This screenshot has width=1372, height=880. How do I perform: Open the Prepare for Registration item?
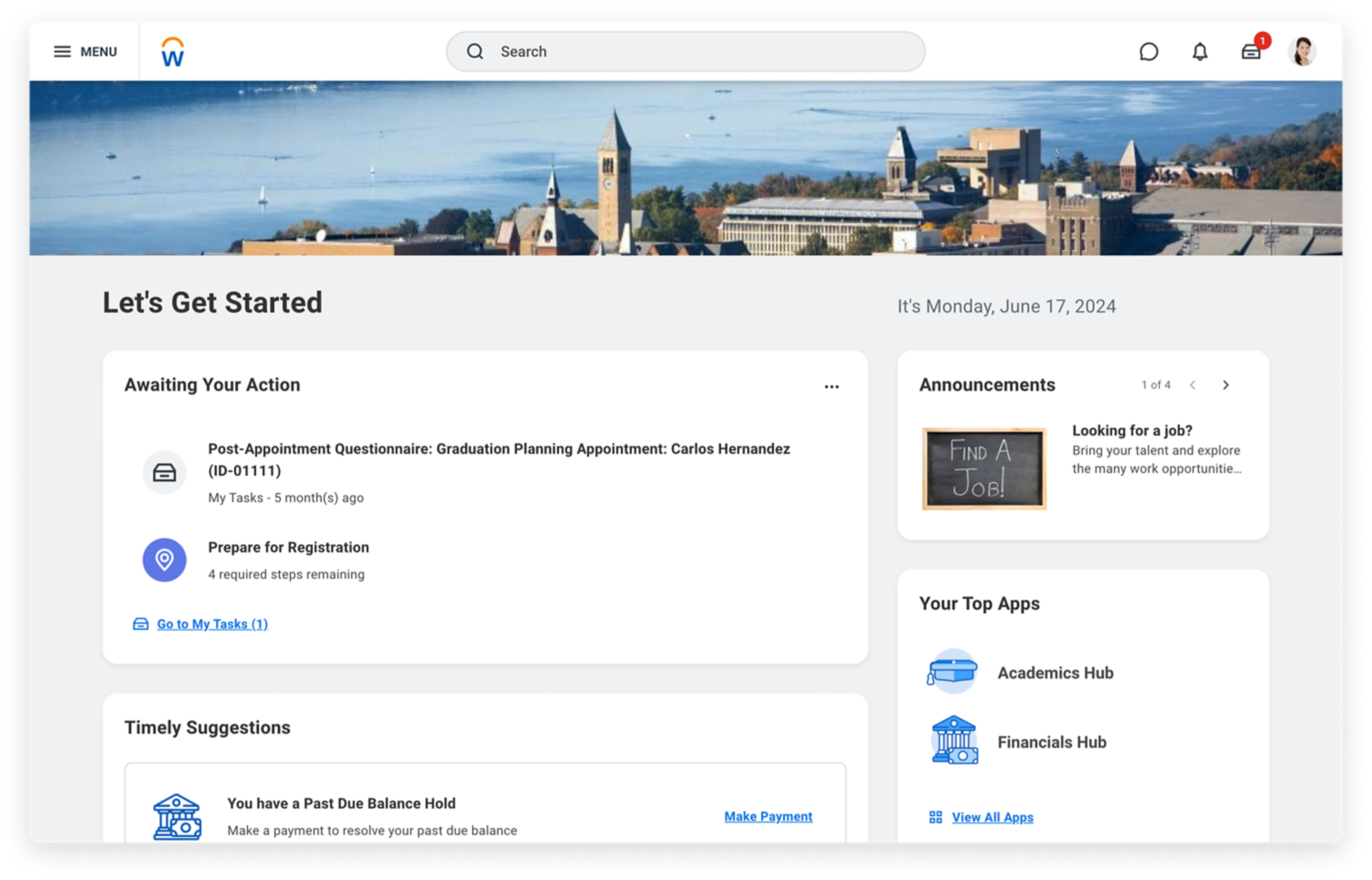288,547
